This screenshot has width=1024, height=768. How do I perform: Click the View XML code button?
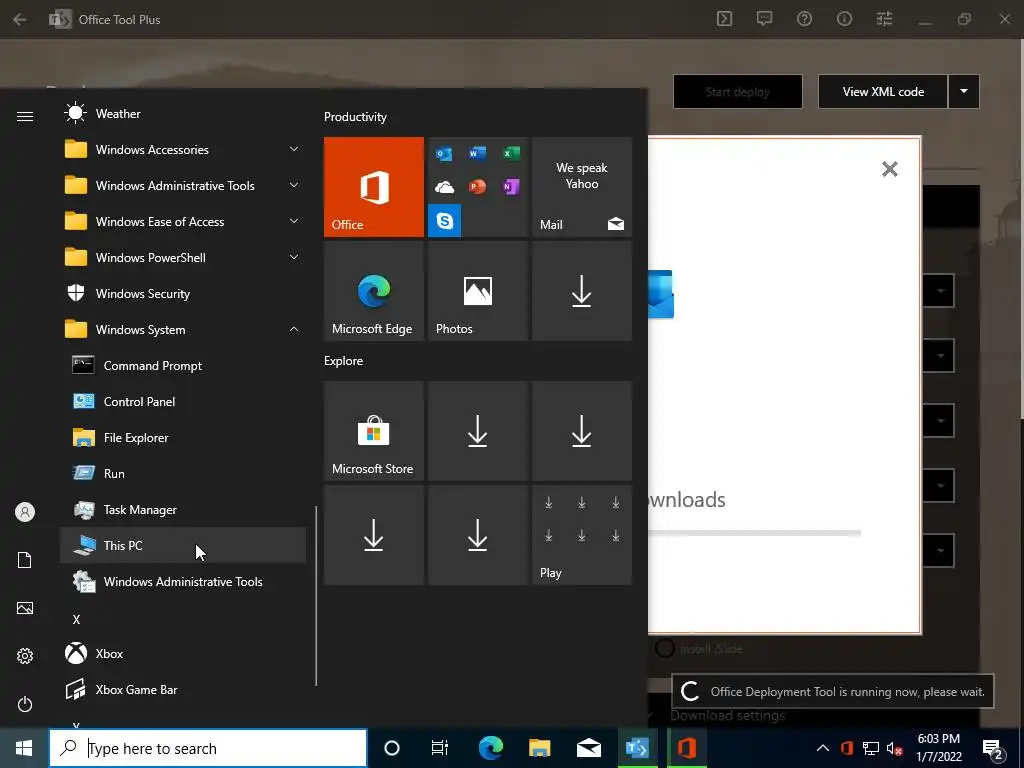pyautogui.click(x=883, y=91)
